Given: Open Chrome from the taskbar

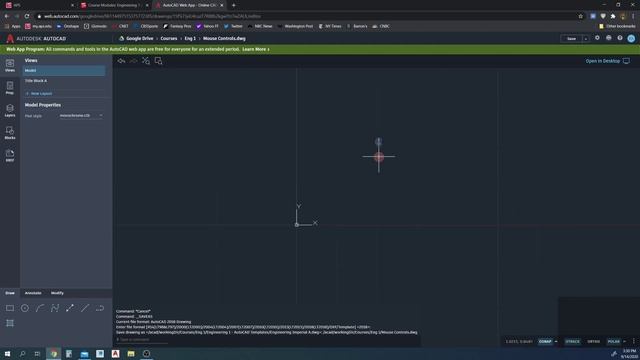Looking at the screenshot, I should coord(53,354).
